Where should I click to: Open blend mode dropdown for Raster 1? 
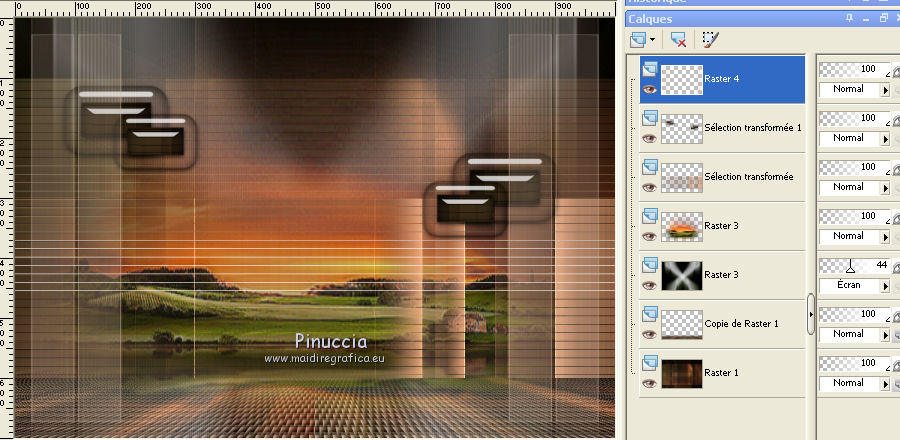point(885,384)
